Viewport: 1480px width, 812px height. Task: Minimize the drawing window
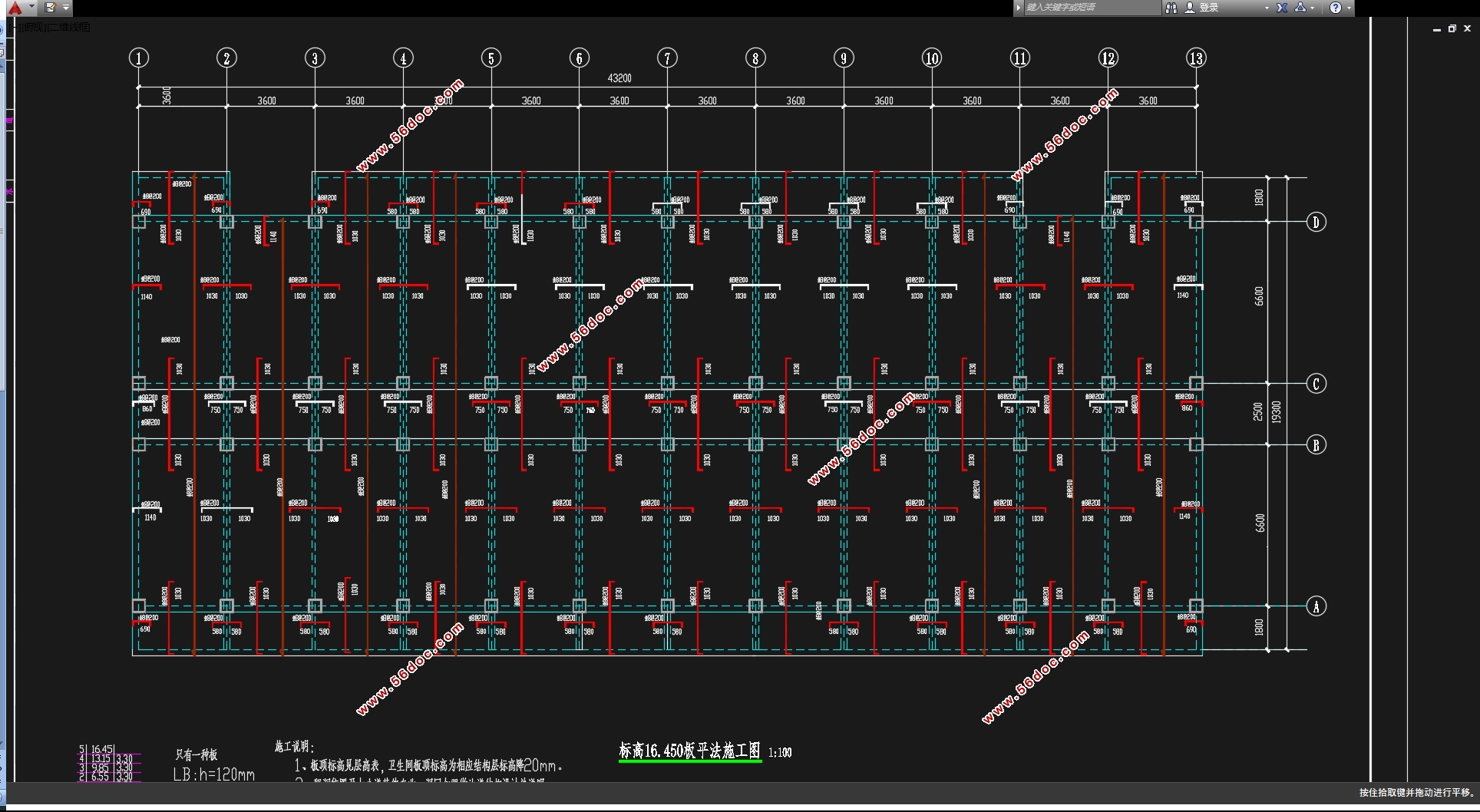[1436, 29]
